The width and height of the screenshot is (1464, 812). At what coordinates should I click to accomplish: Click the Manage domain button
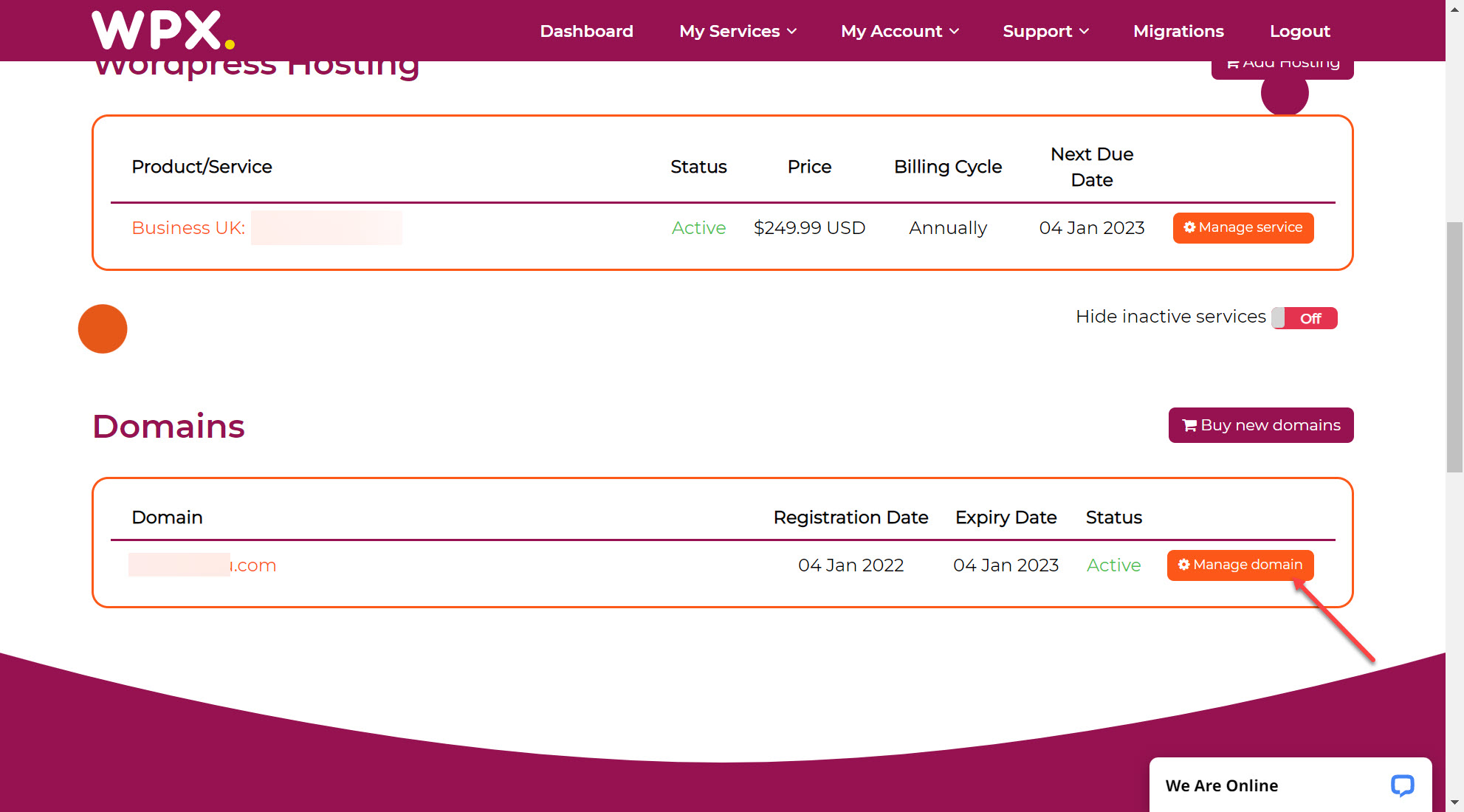coord(1240,565)
